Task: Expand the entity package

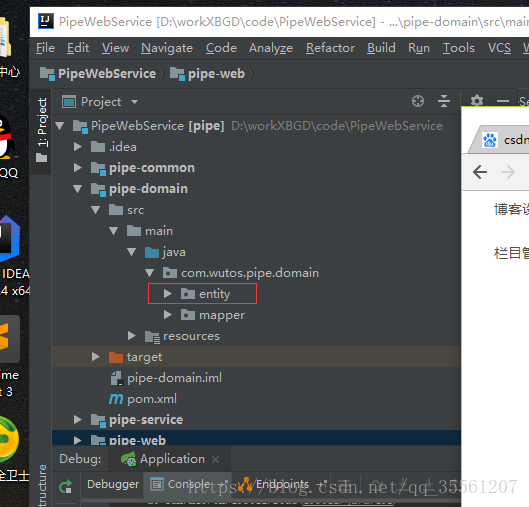Action: pyautogui.click(x=167, y=294)
